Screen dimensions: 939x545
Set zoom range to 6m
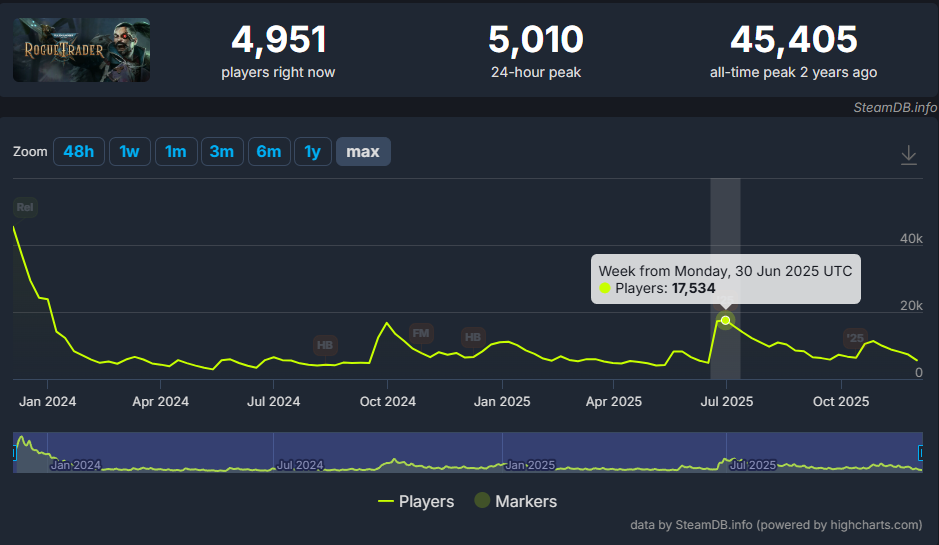pyautogui.click(x=269, y=152)
